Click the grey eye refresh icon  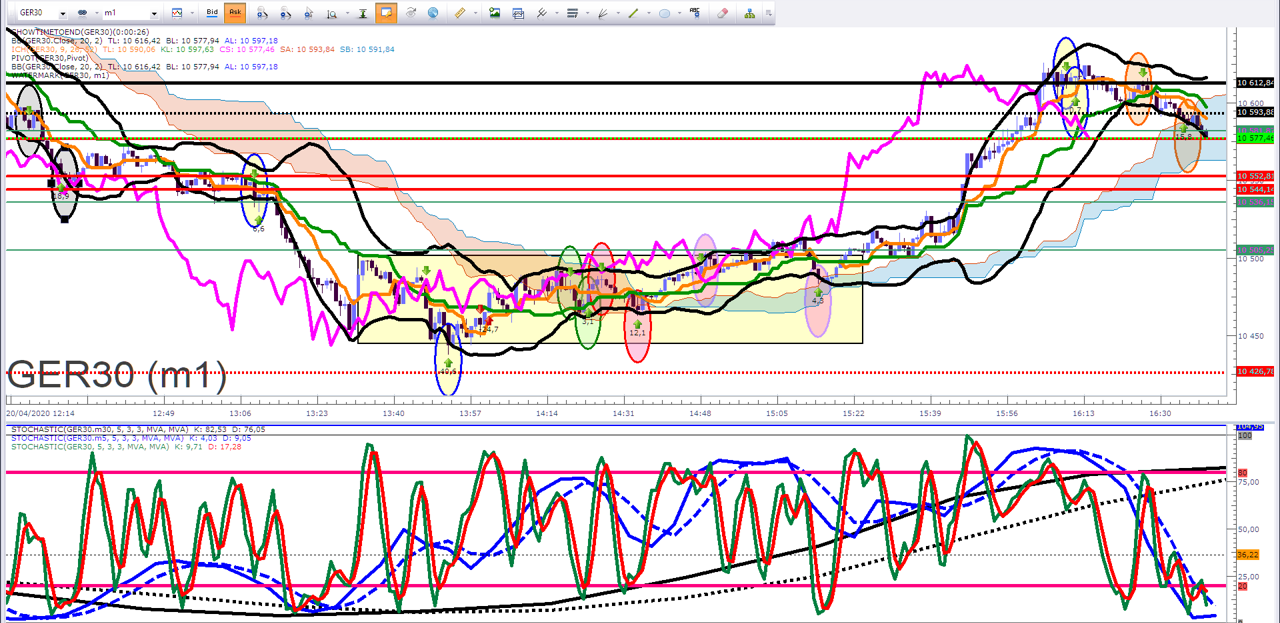[410, 13]
